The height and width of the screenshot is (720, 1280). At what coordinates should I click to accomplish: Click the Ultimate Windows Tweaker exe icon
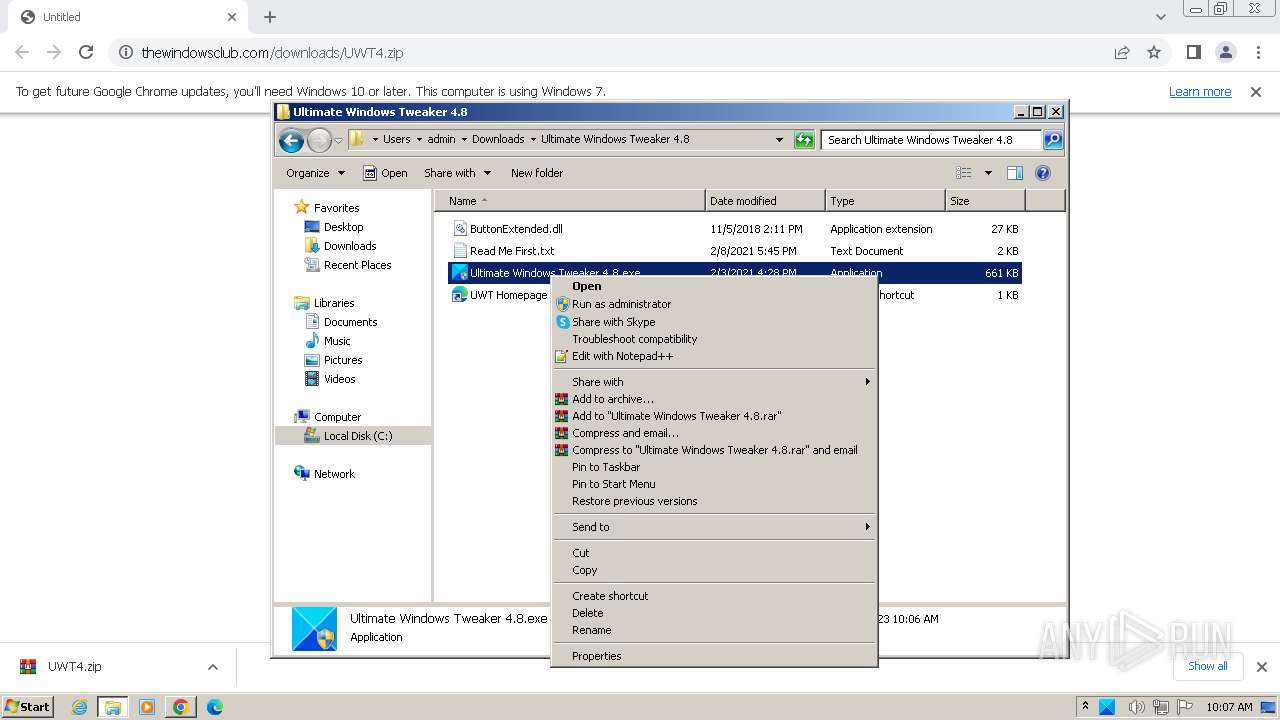tap(460, 273)
